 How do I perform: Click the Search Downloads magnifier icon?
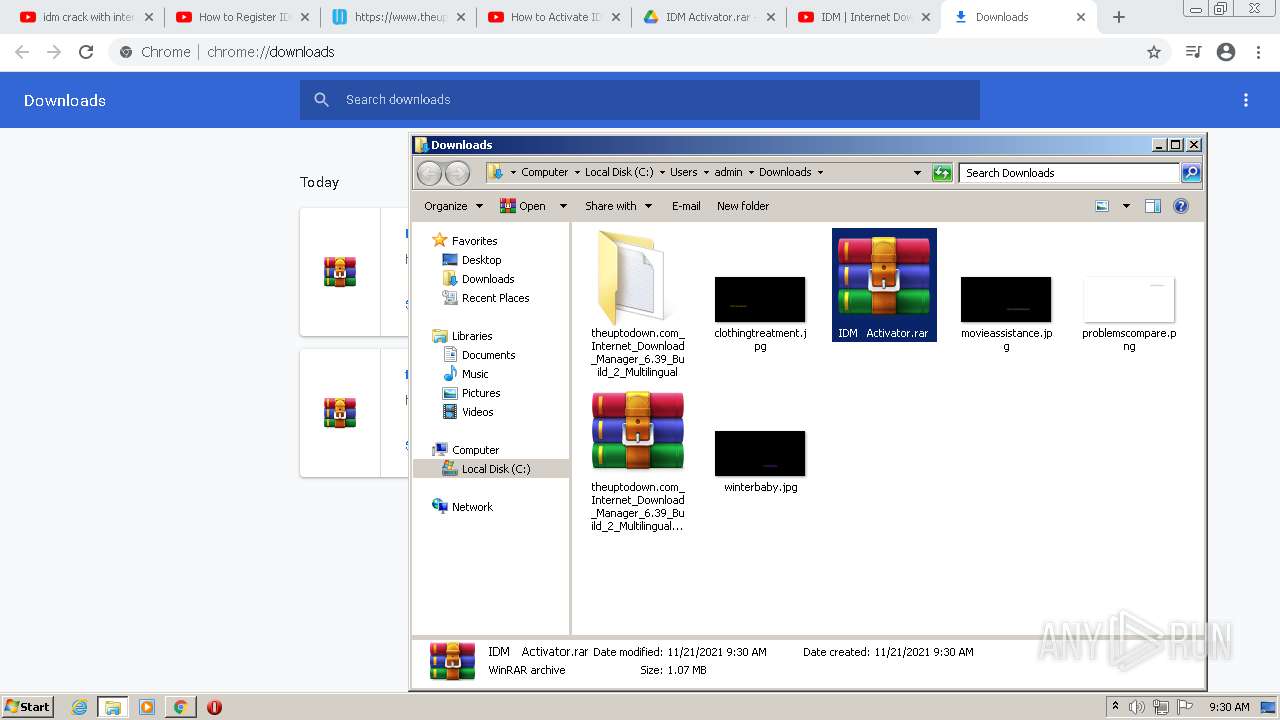pos(1190,173)
